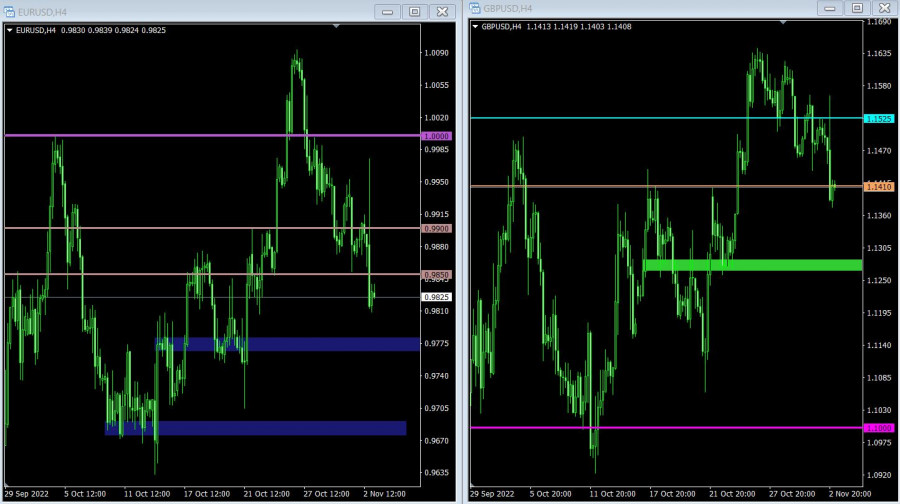
Task: Click the EURUSD,H4 title bar text
Action: 42,12
